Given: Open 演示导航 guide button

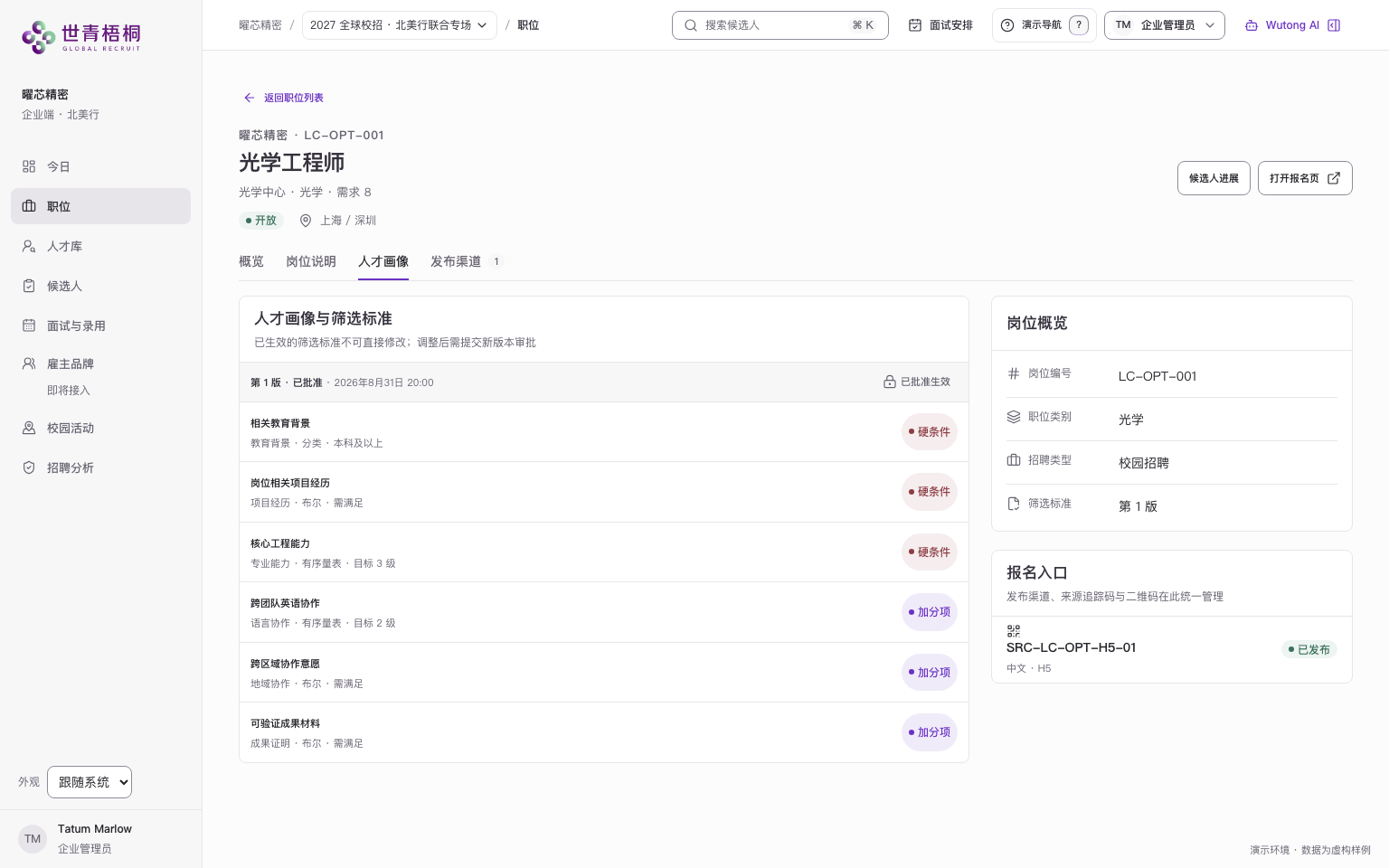Looking at the screenshot, I should click(x=1044, y=25).
